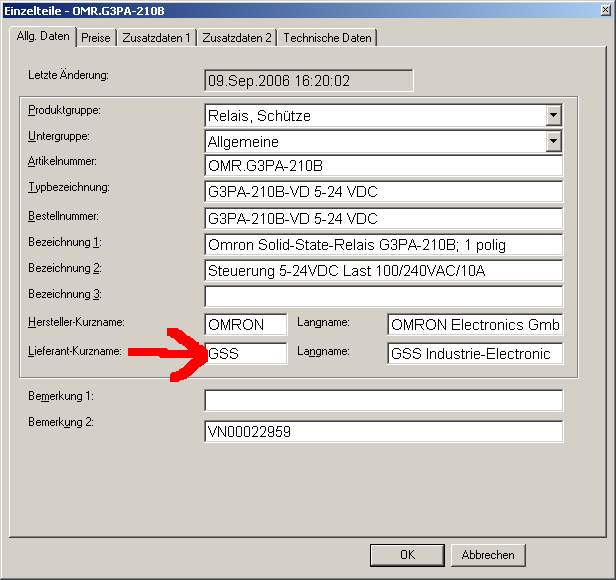This screenshot has height=580, width=616.
Task: Click the Lieferant-Kurzname label
Action: click(x=75, y=351)
